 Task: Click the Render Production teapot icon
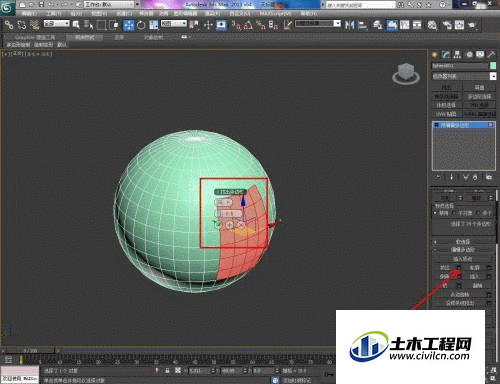tap(472, 25)
